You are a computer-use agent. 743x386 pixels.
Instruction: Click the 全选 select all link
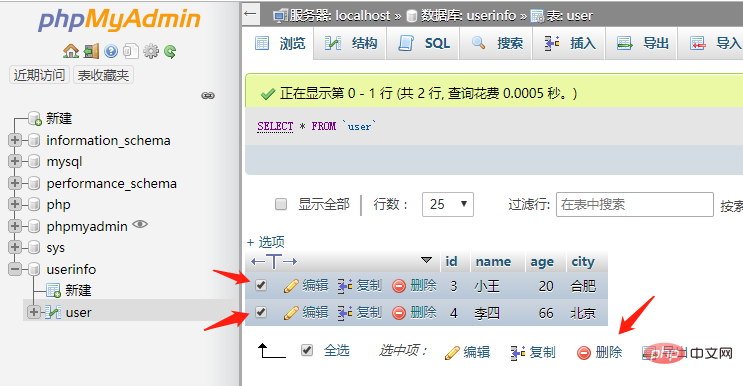[336, 351]
